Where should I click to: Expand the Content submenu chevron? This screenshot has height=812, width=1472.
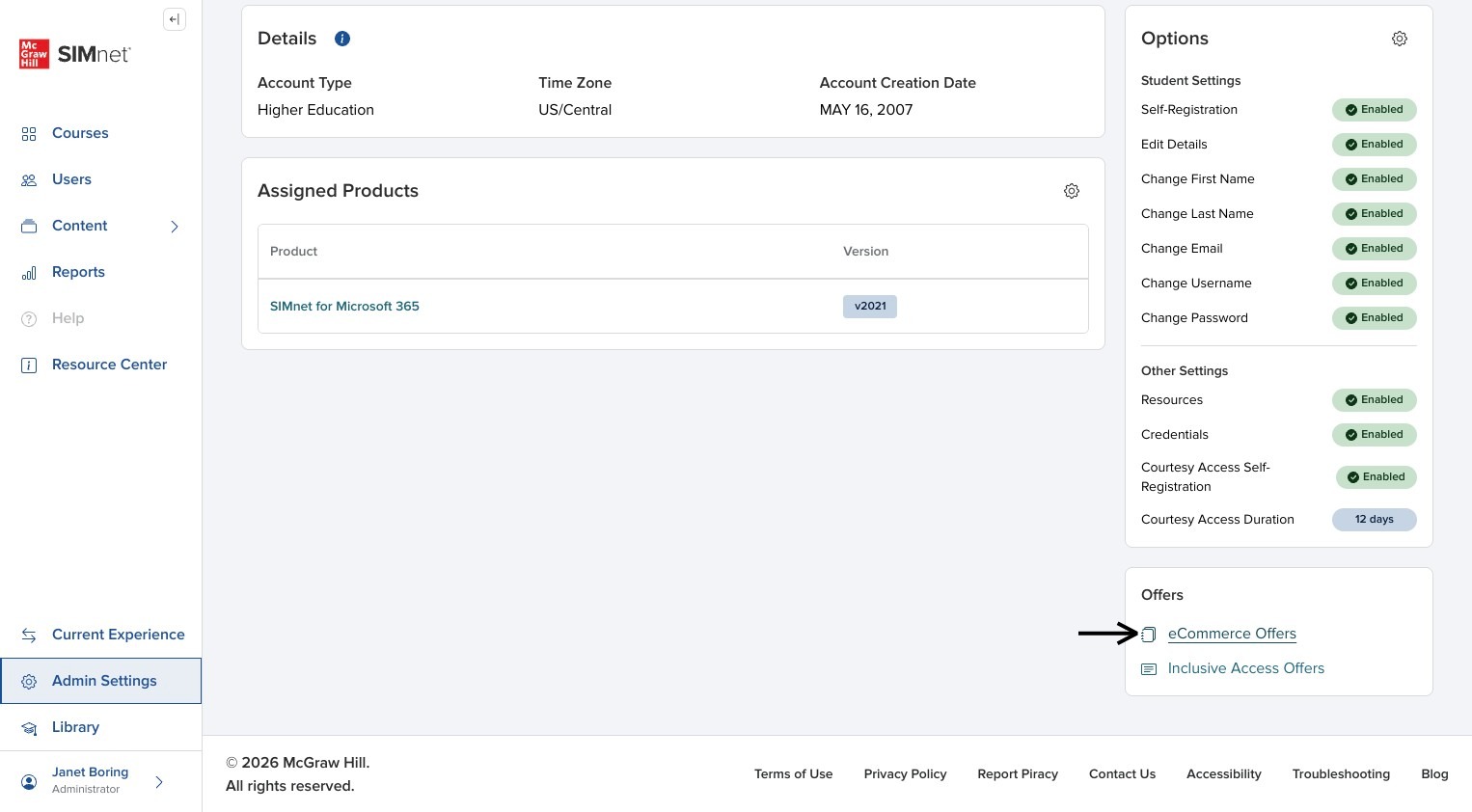(175, 227)
